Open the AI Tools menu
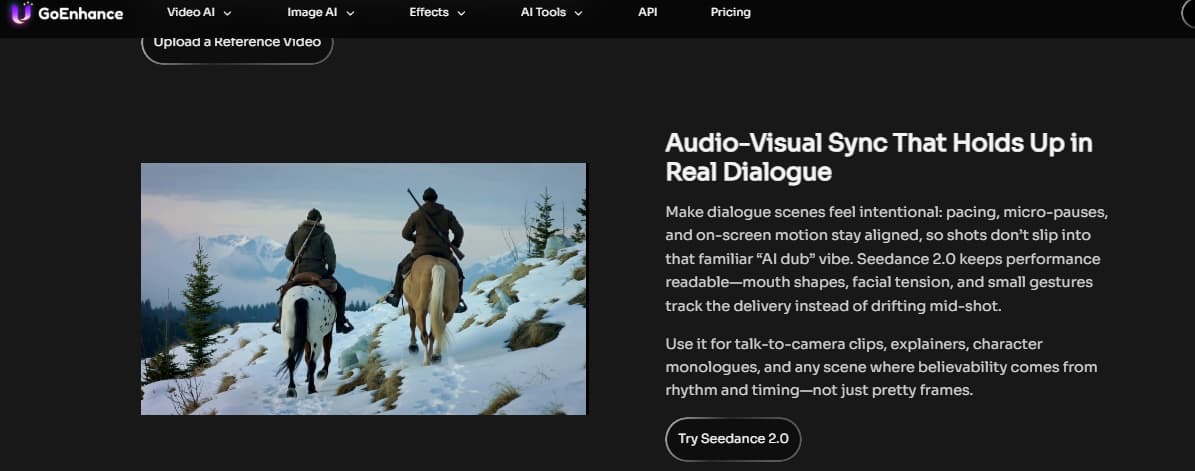This screenshot has height=471, width=1195. [x=543, y=13]
